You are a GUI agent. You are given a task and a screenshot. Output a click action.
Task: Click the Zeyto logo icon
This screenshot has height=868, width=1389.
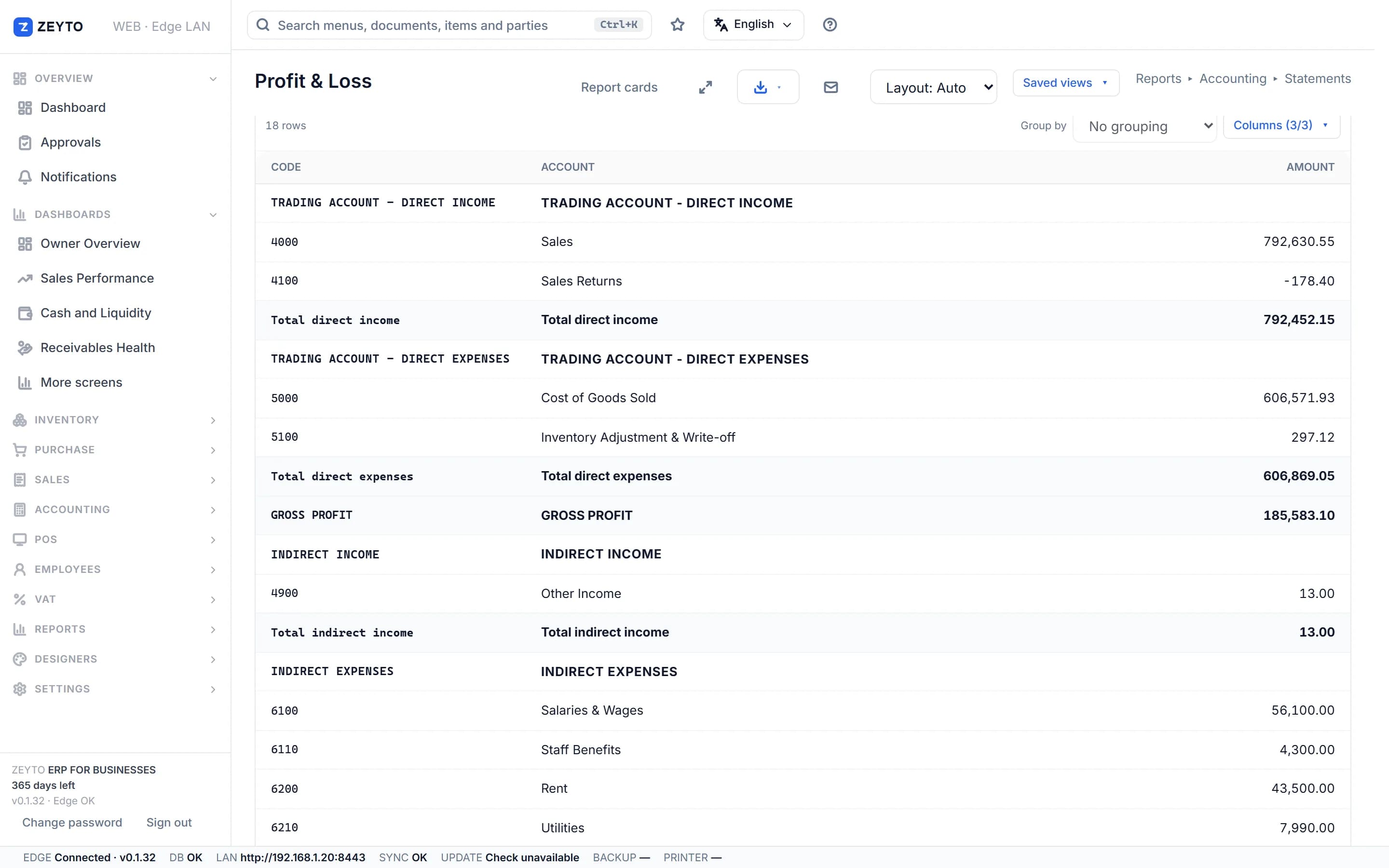tap(23, 27)
